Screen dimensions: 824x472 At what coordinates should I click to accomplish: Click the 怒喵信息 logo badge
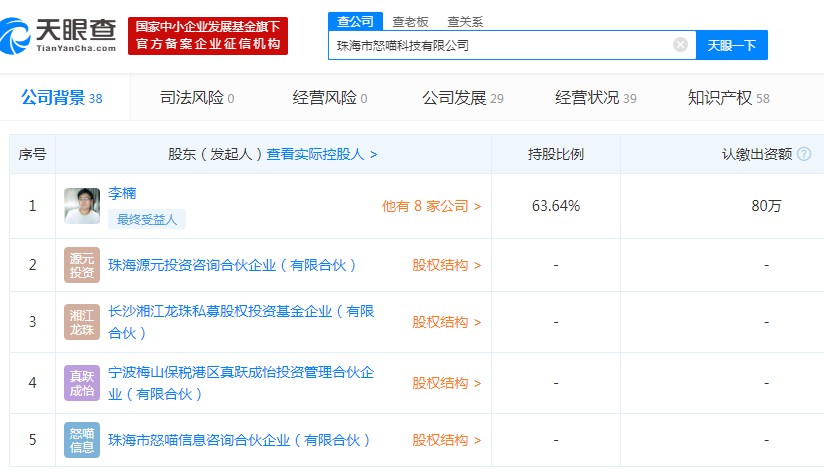(x=82, y=440)
